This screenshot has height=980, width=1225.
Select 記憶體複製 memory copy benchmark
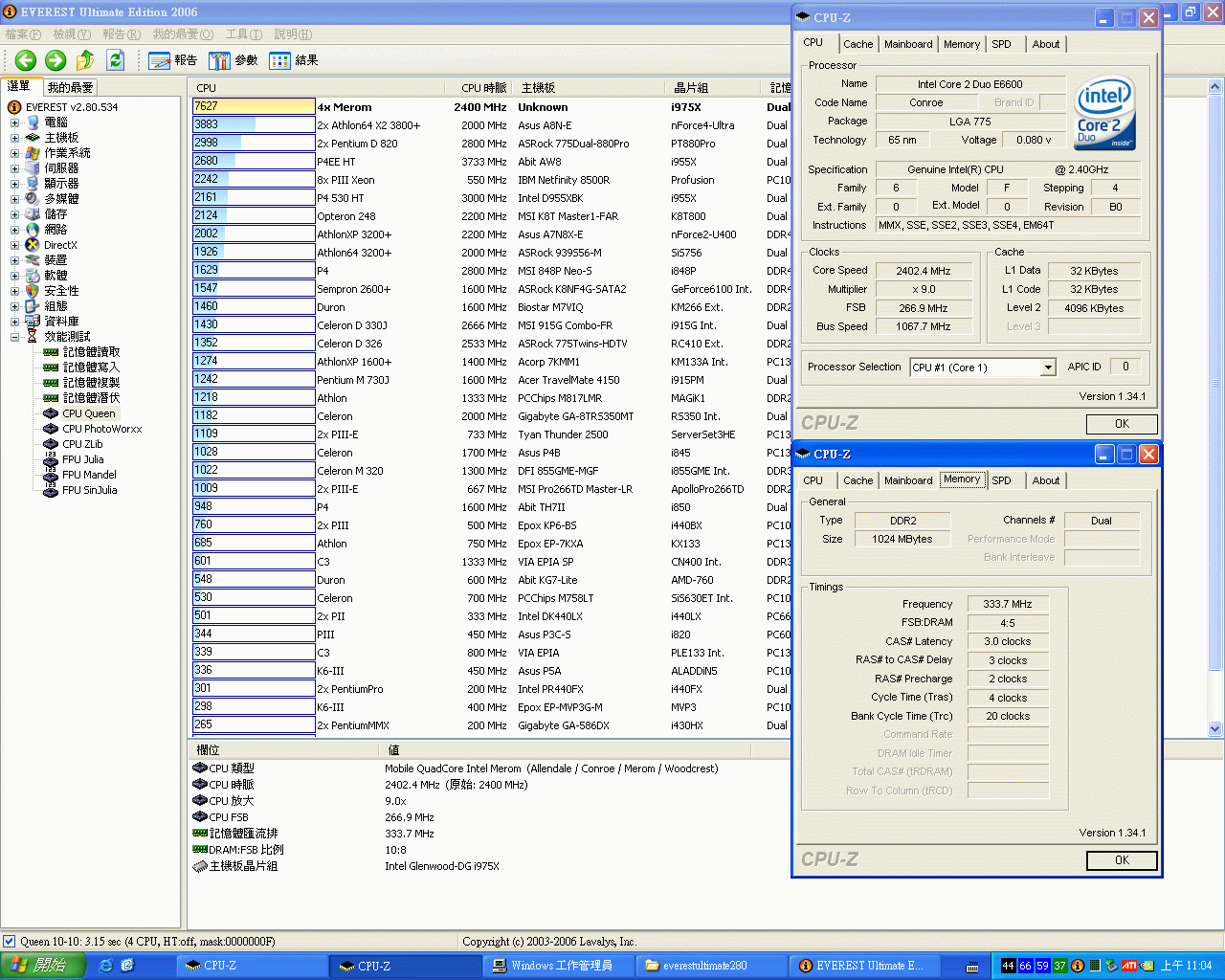pos(92,383)
